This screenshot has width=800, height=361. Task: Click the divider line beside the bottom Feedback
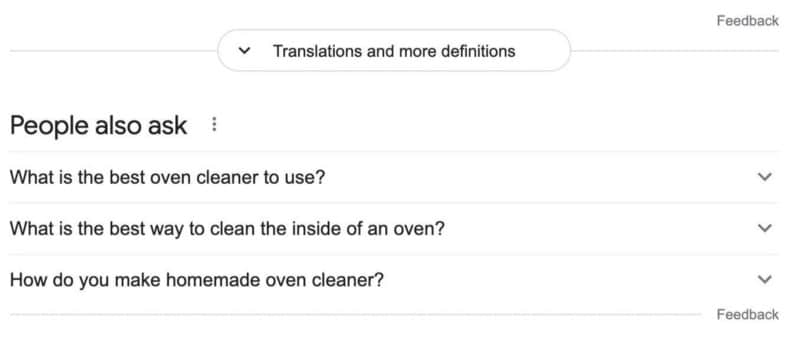(355, 314)
